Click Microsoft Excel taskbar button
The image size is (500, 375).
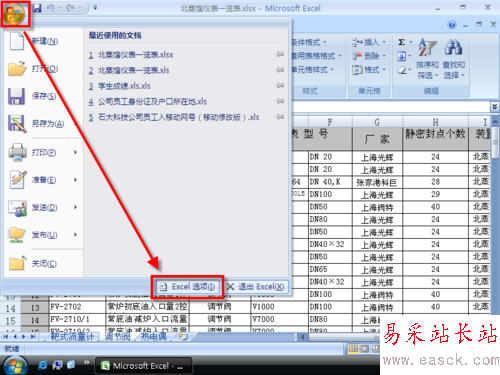point(143,366)
